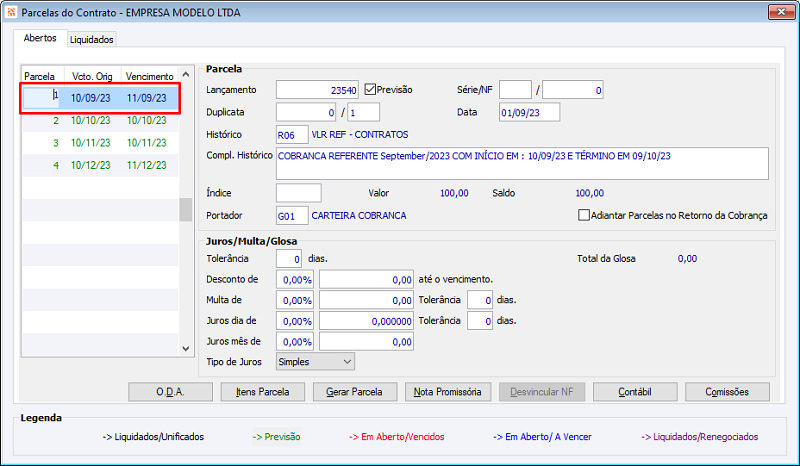Enable Adiantar Parcelas no Retorno da Cobrança
Screen dimensions: 800x466
(x=584, y=215)
